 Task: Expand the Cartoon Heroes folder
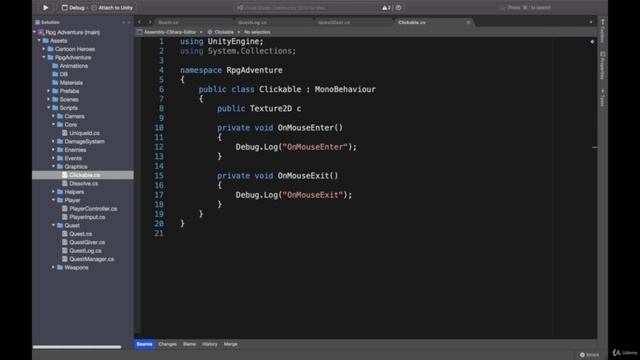44,49
